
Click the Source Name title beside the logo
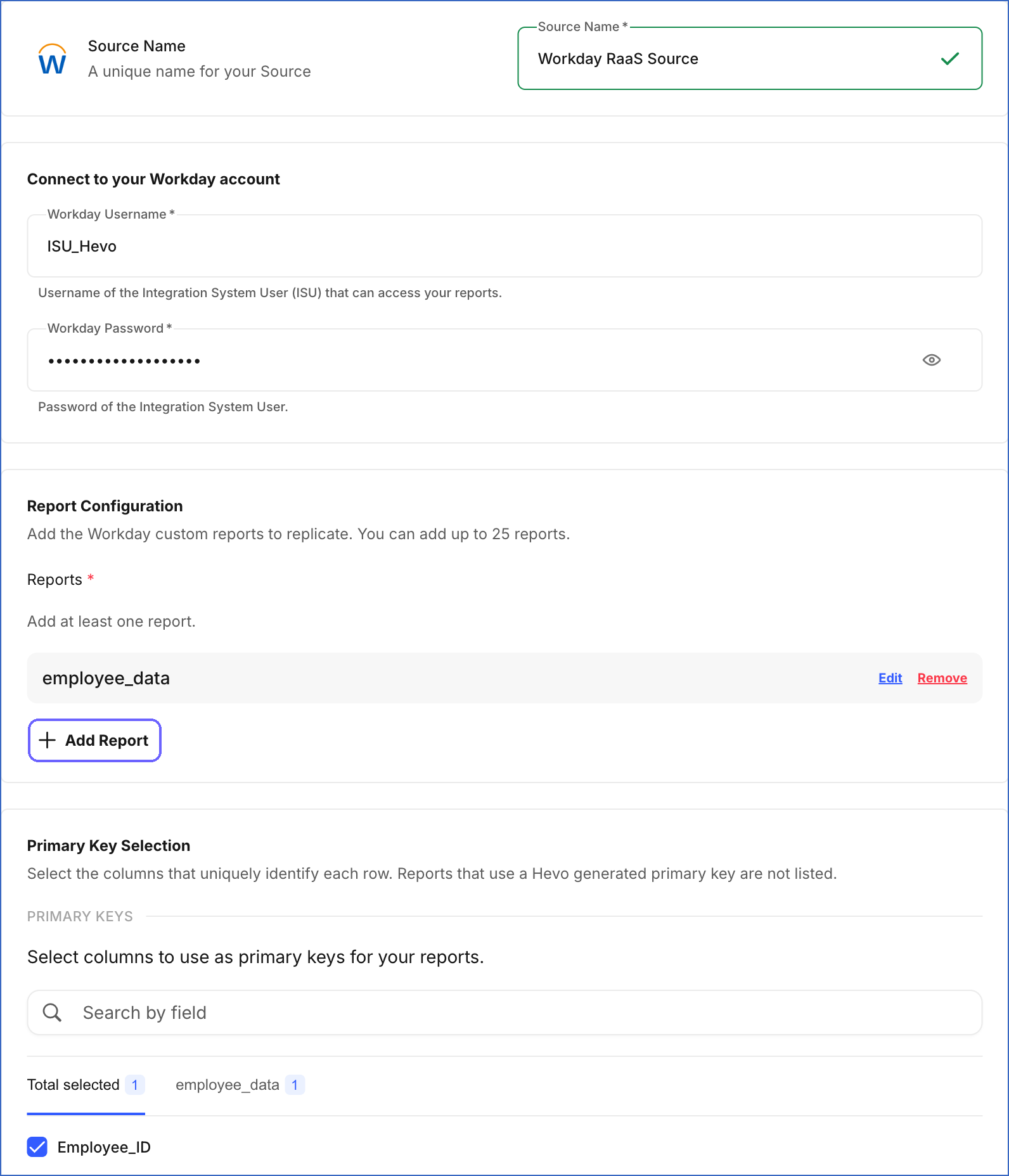[x=136, y=46]
